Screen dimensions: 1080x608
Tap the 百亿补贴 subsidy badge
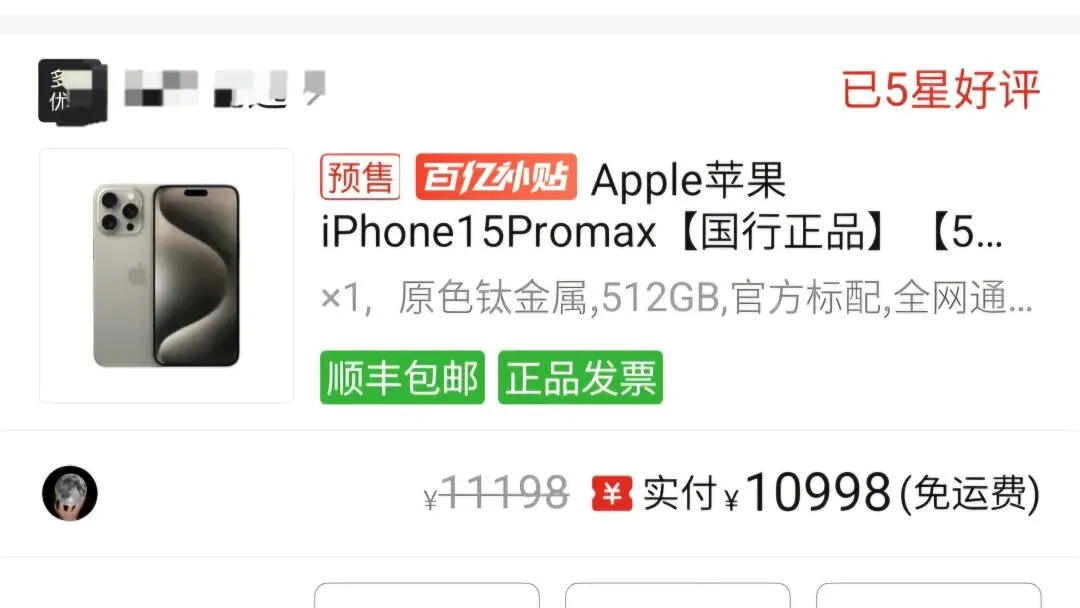(496, 177)
